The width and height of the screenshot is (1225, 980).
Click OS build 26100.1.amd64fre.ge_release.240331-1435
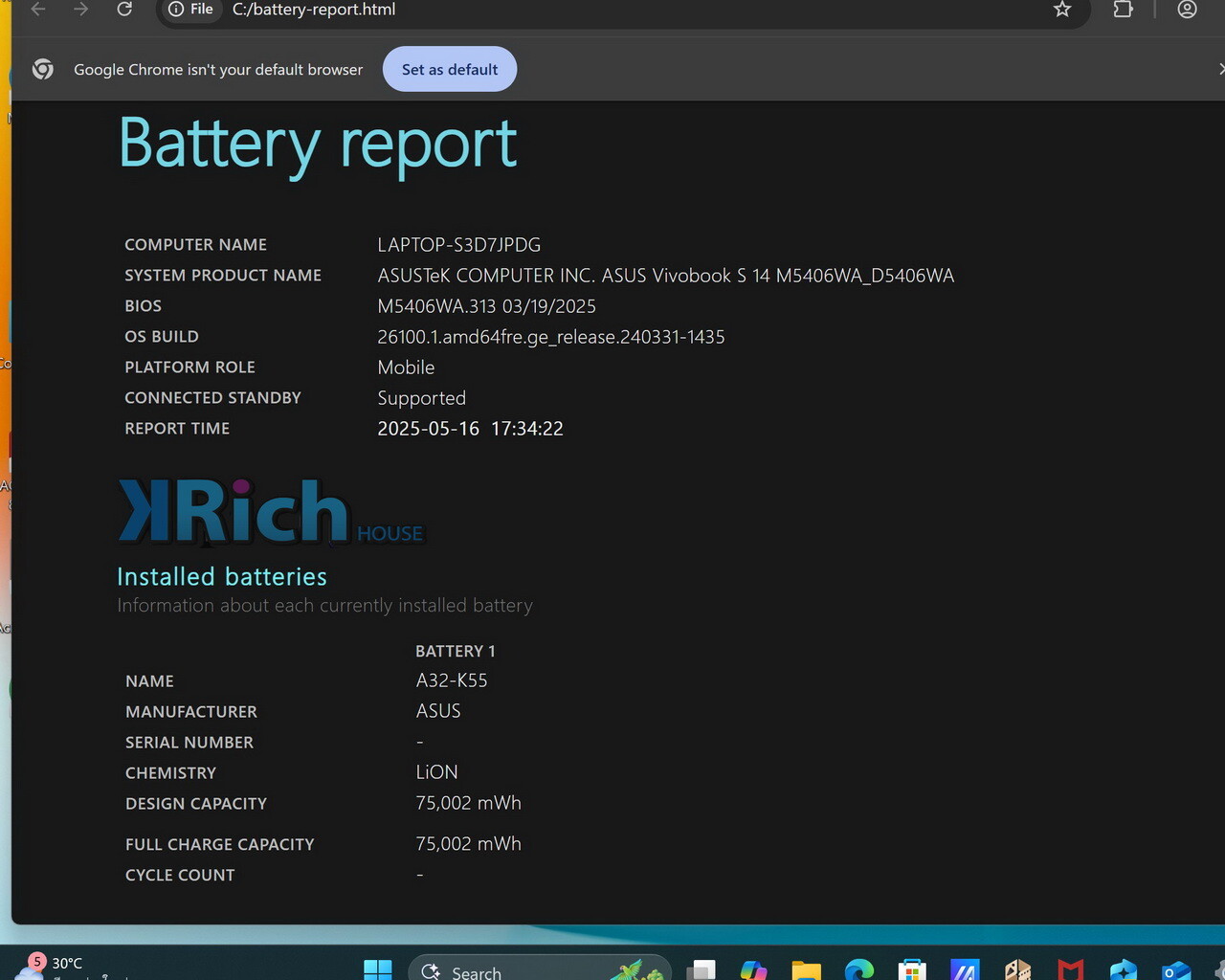(x=551, y=337)
